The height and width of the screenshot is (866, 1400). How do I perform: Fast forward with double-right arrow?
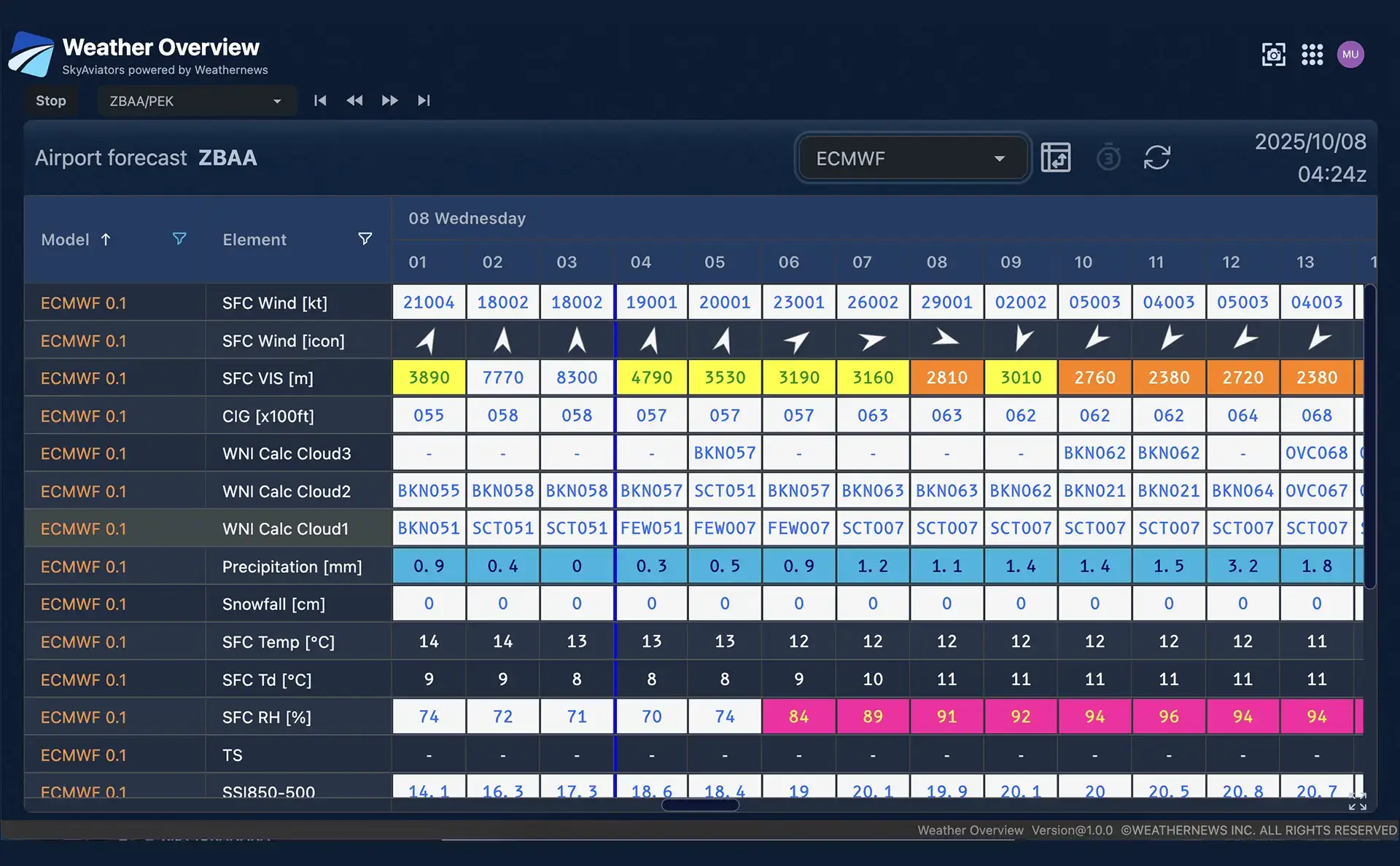click(389, 101)
